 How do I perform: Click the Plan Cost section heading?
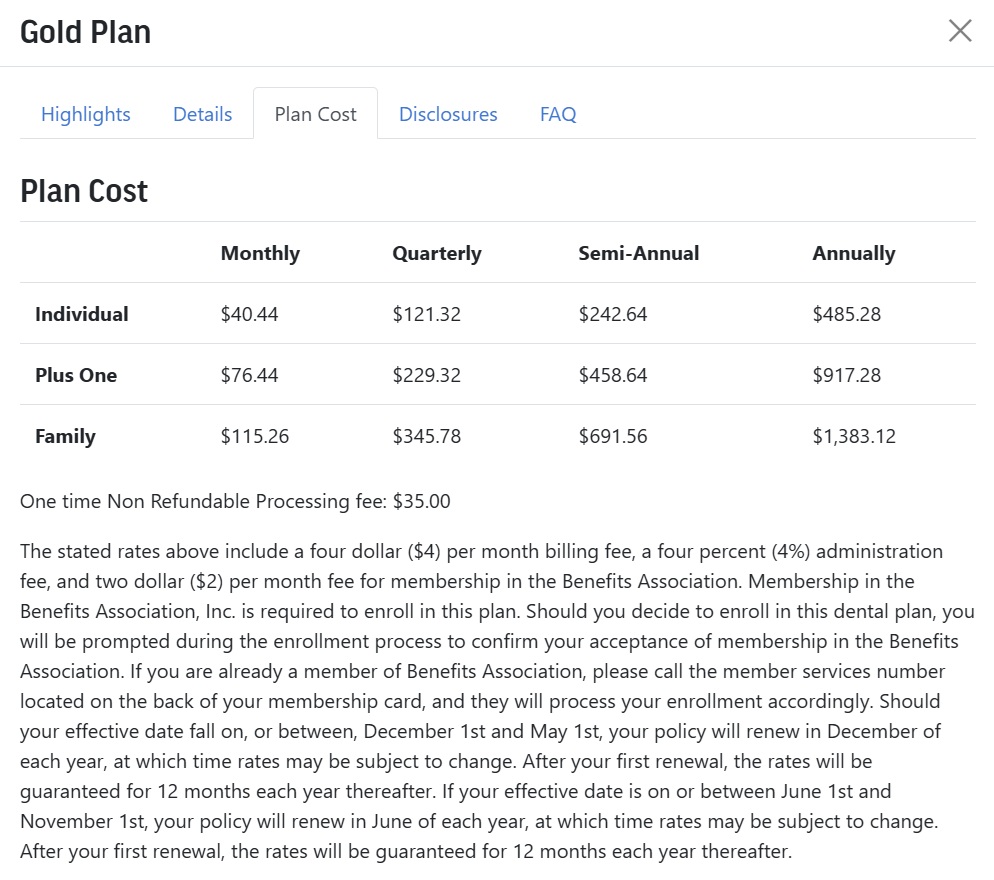(84, 191)
